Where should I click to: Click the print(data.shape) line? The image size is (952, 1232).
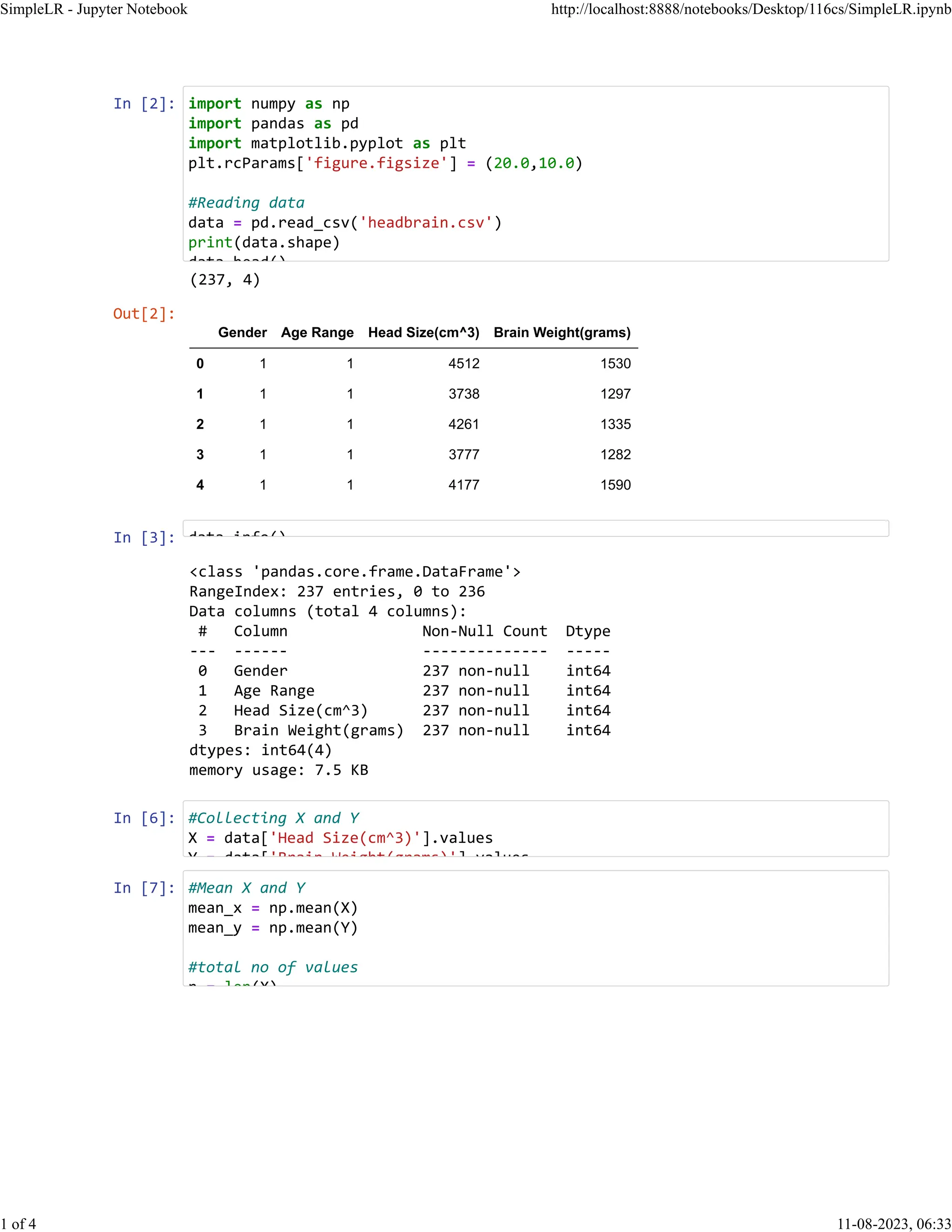[x=264, y=243]
